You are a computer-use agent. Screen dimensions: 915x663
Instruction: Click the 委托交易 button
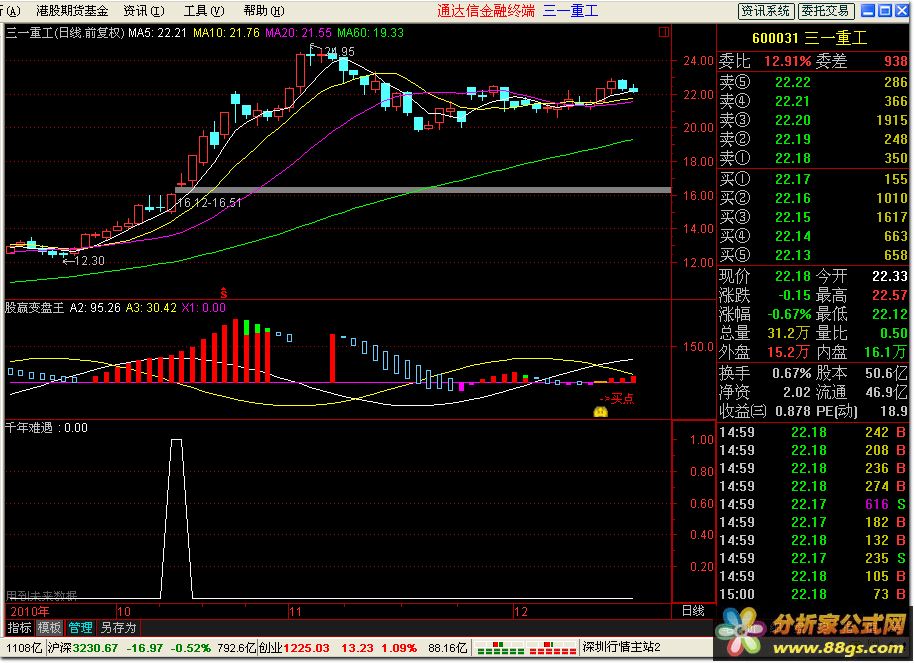825,11
